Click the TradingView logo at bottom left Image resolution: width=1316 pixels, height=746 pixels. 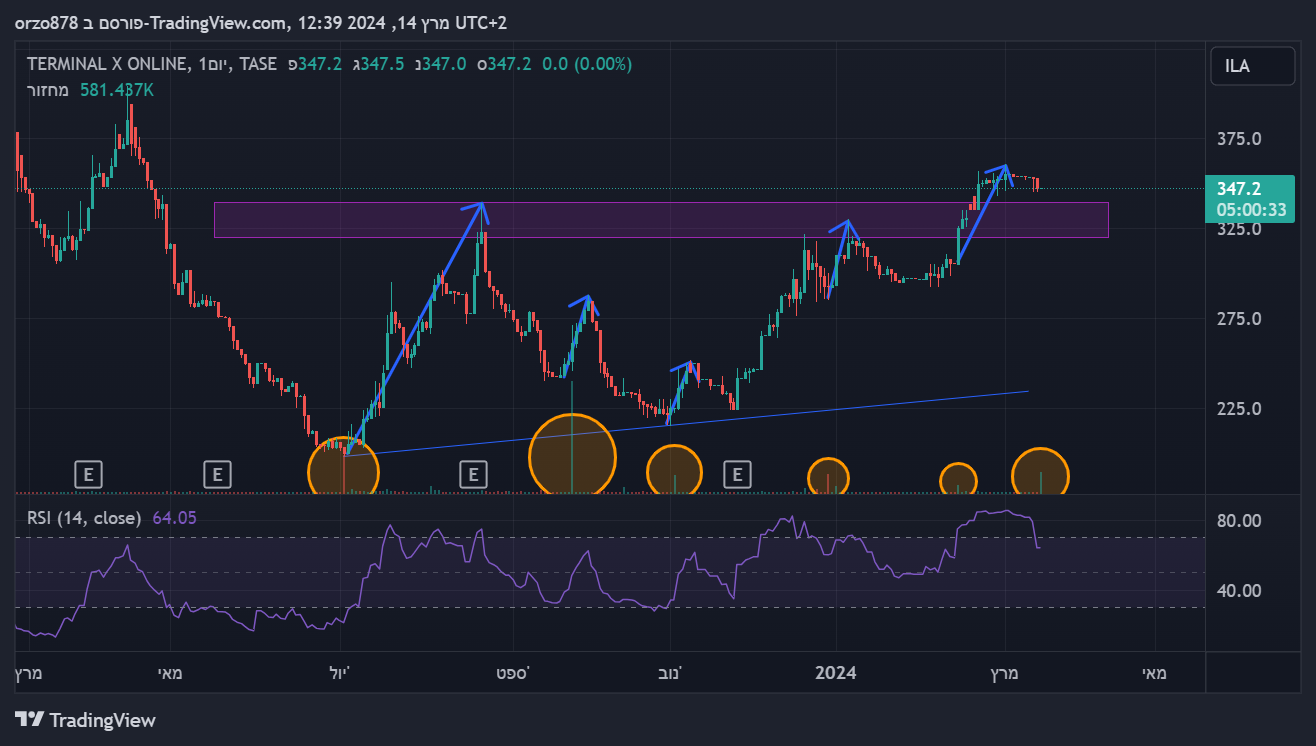point(85,720)
